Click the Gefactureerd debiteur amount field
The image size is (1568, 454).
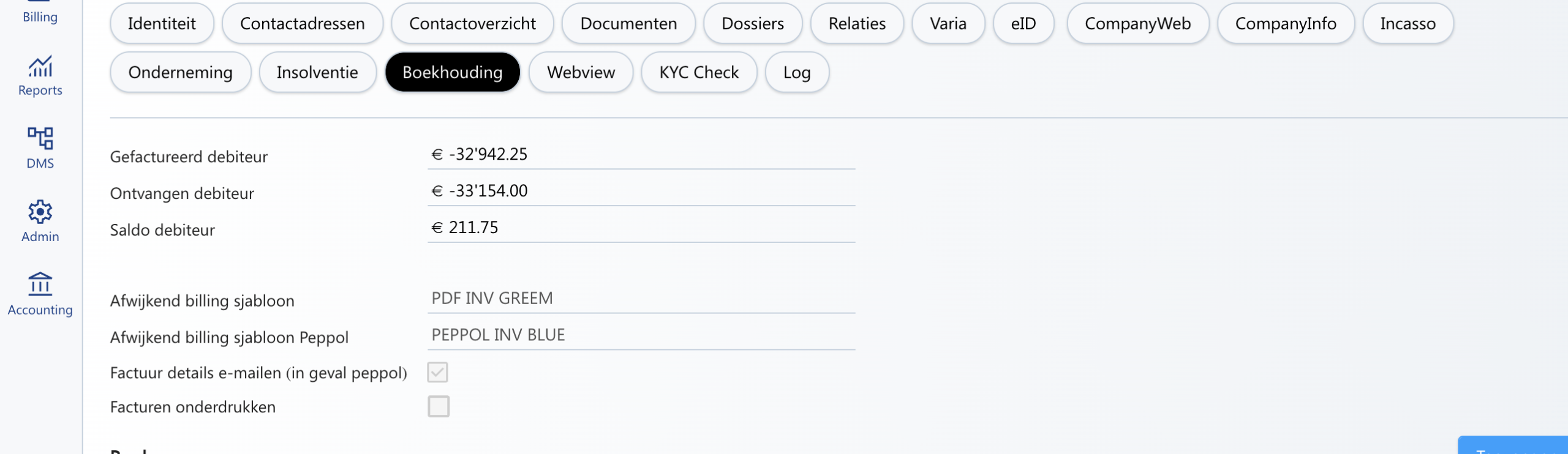pyautogui.click(x=641, y=154)
